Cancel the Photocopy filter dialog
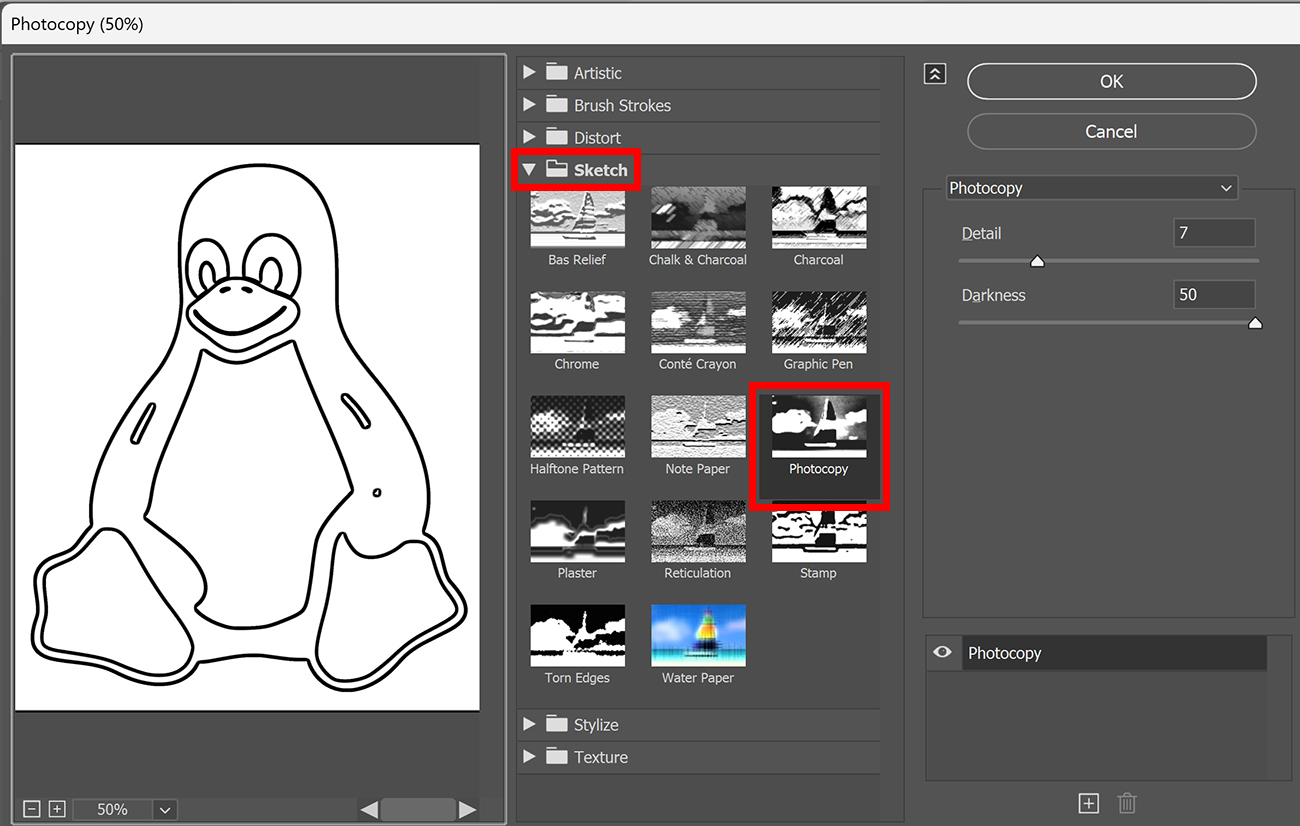This screenshot has width=1300, height=826. point(1111,131)
